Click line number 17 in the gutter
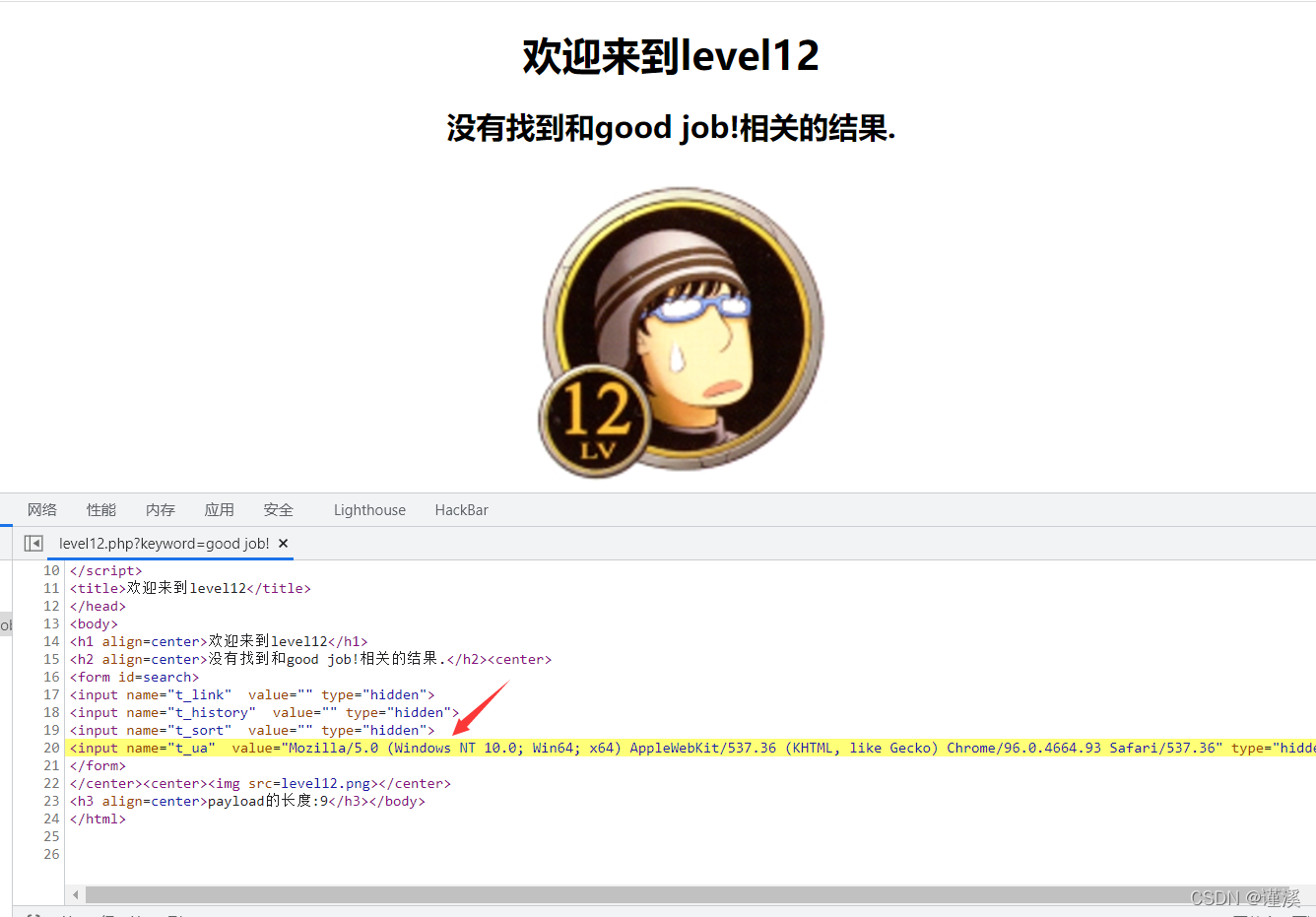1316x917 pixels. [x=51, y=694]
